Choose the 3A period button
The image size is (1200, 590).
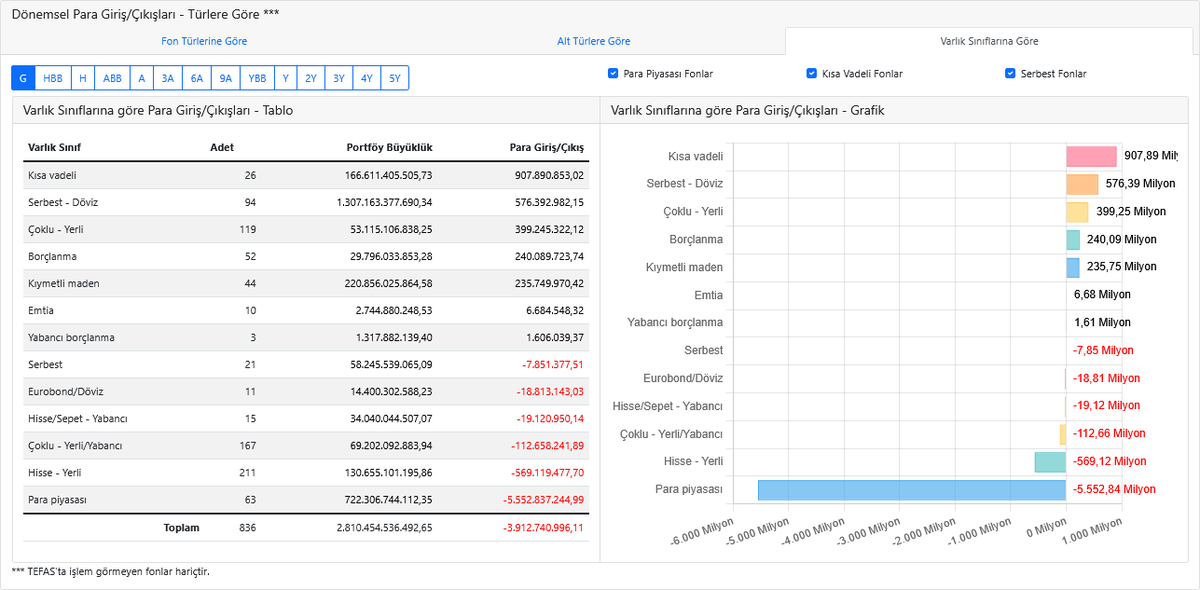tap(168, 78)
